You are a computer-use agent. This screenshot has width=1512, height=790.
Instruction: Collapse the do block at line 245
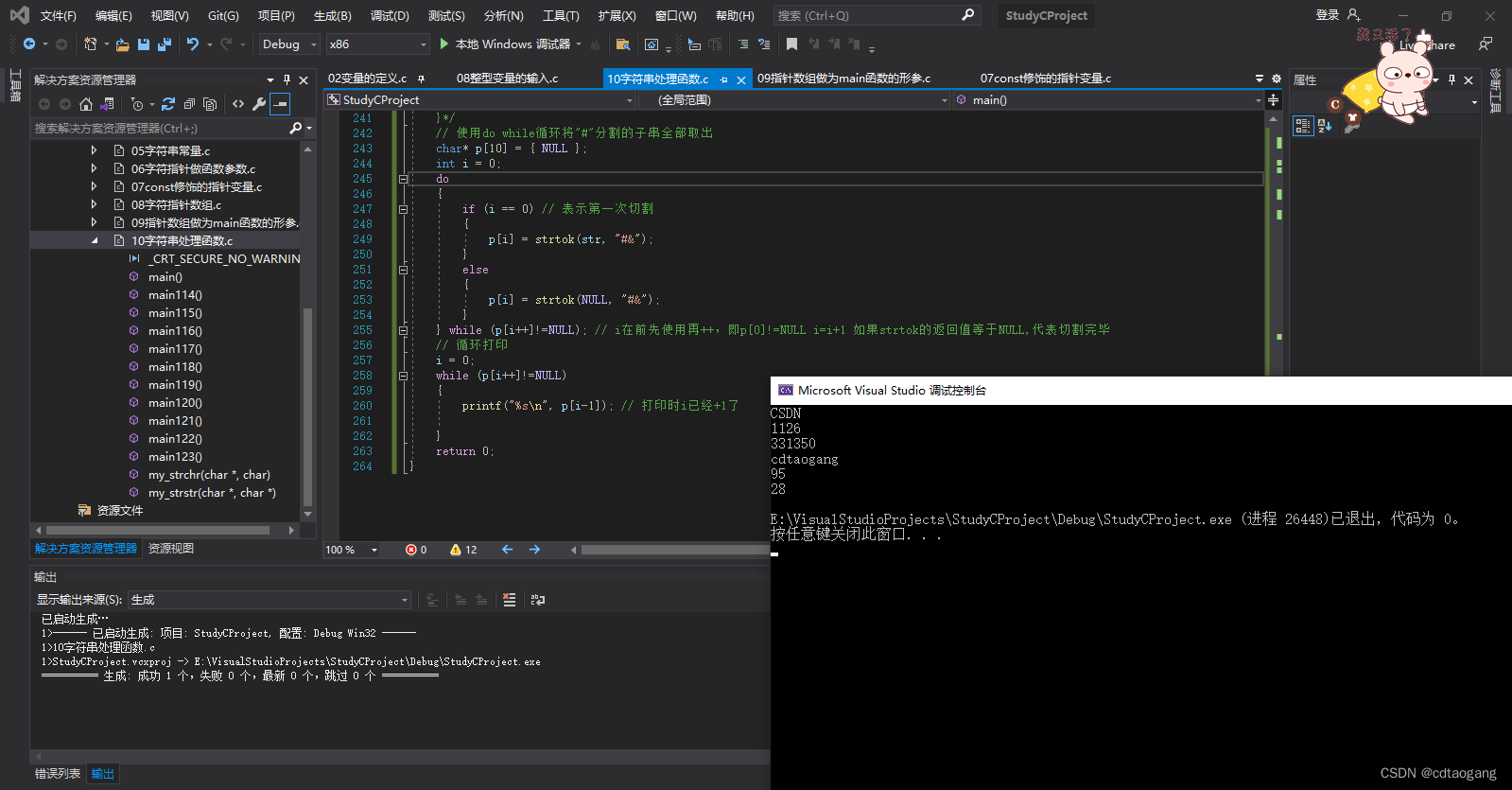pos(403,179)
